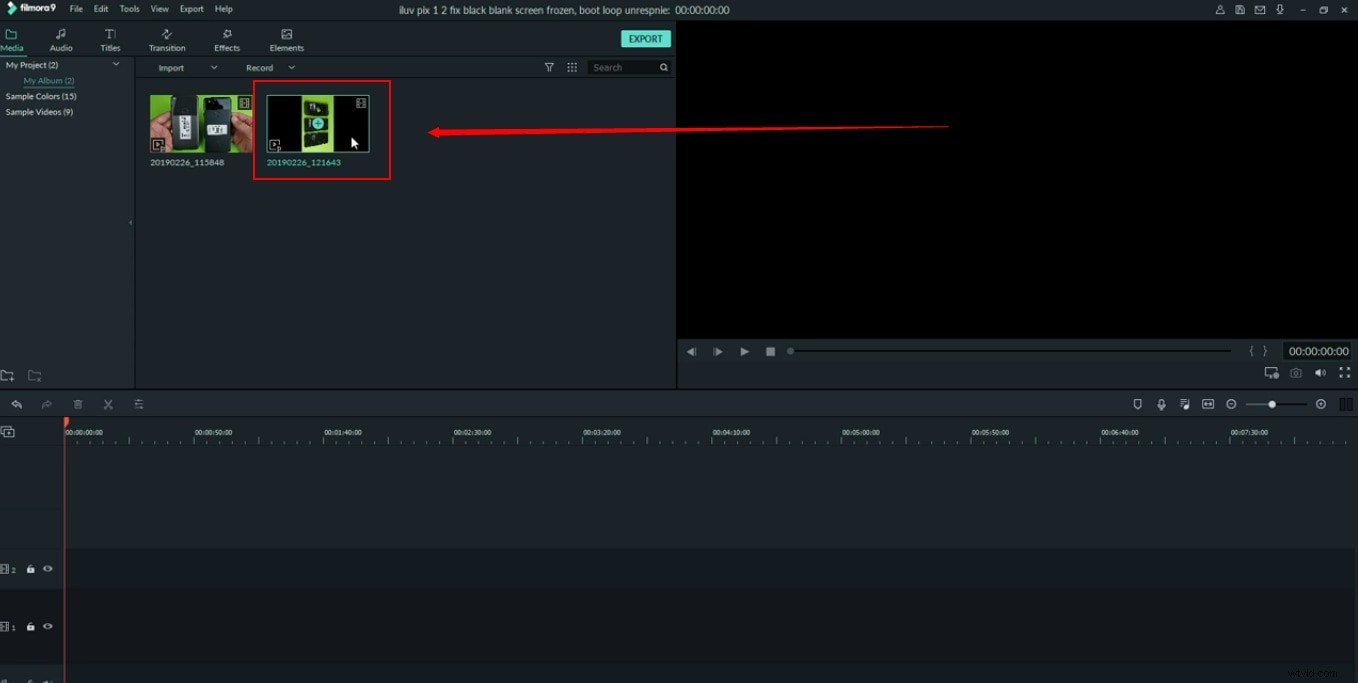The image size is (1358, 683).
Task: Switch to the Audio tab
Action: [60, 40]
